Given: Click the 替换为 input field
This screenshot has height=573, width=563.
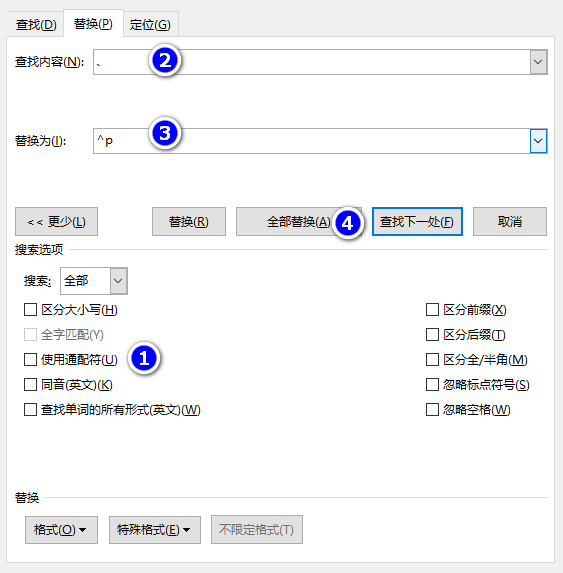Looking at the screenshot, I should tap(311, 141).
